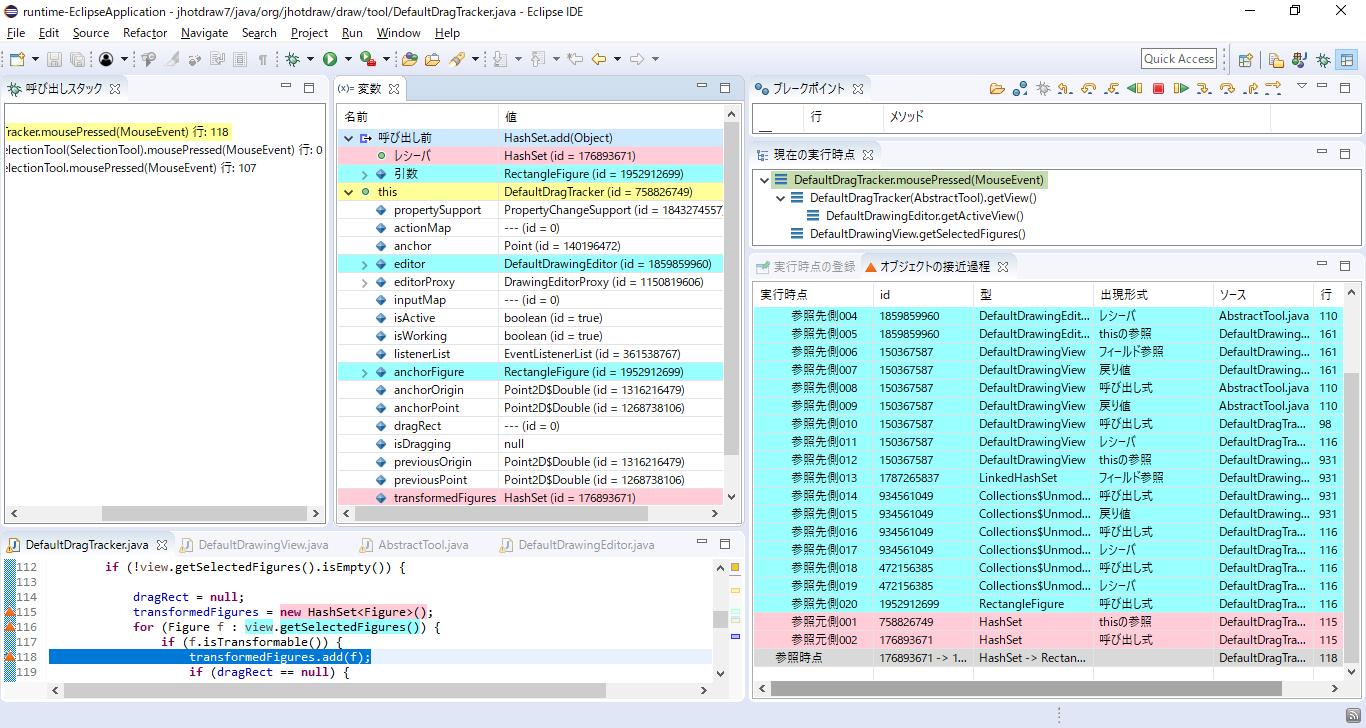Click the Search flashlight toolbar icon

pyautogui.click(x=456, y=59)
